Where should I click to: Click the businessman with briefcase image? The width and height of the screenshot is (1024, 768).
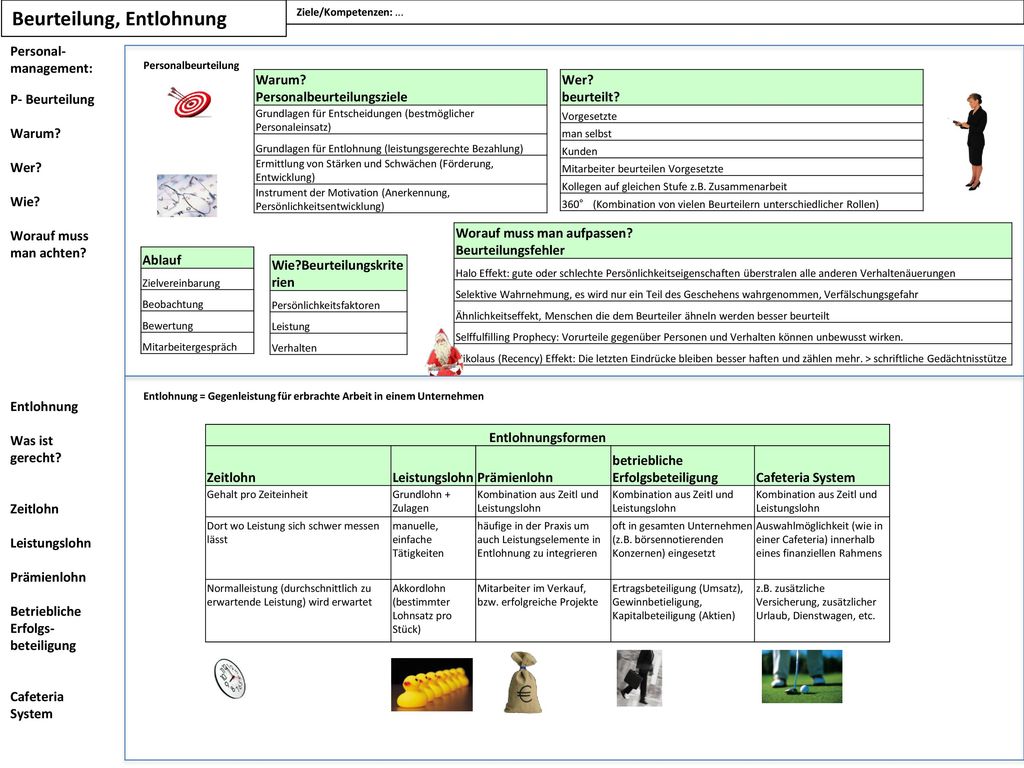pyautogui.click(x=639, y=678)
